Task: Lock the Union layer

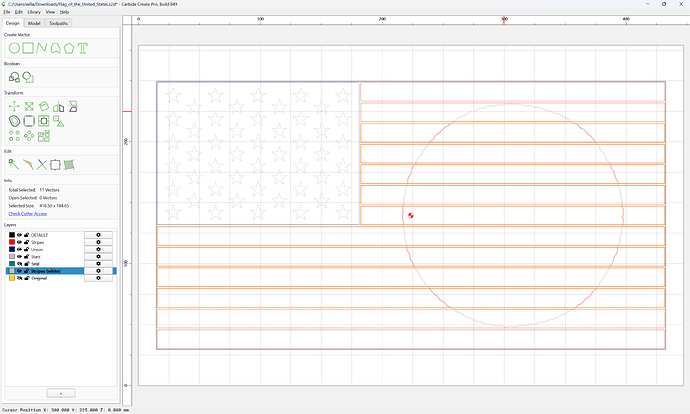Action: 26,249
